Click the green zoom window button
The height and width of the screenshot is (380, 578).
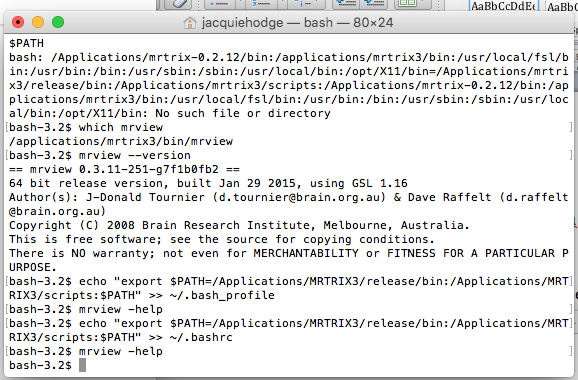58,22
